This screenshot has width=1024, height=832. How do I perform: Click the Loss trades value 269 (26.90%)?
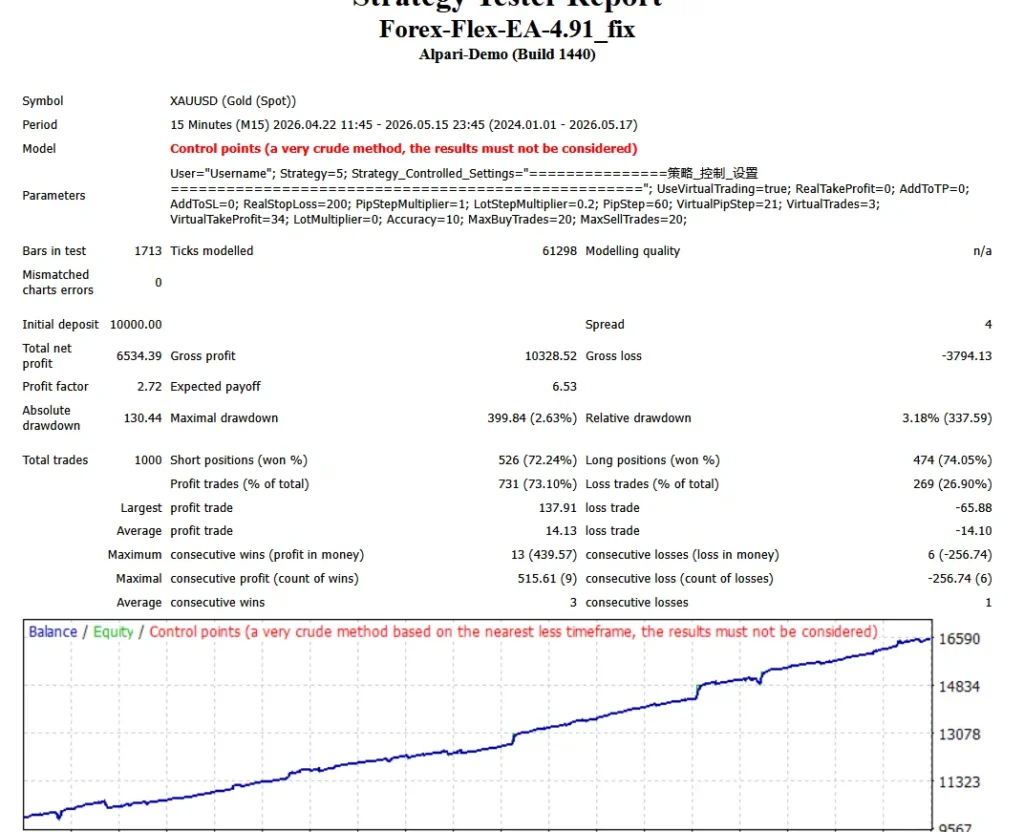pos(952,484)
